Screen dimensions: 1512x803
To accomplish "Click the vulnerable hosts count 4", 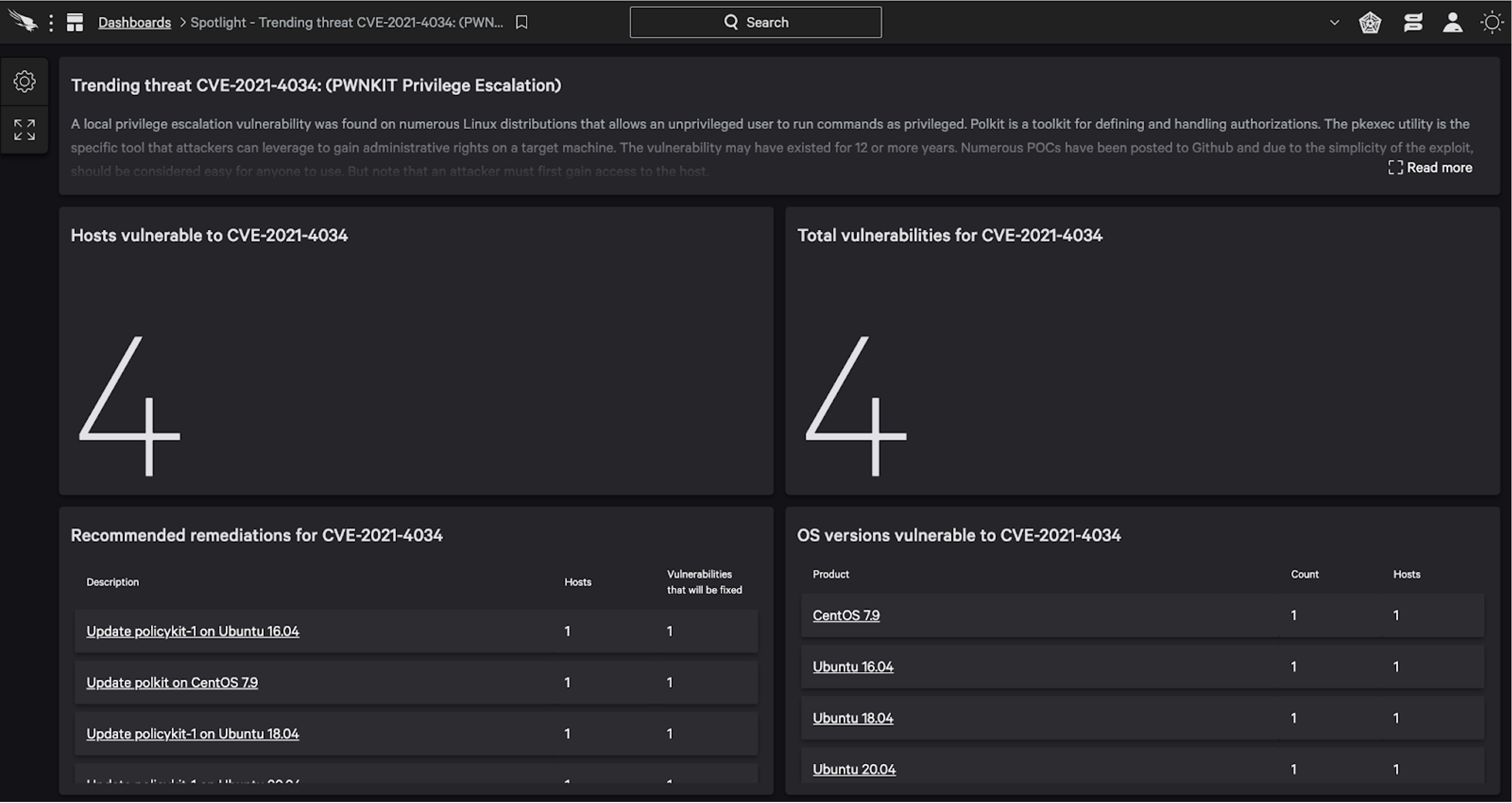I will coord(130,405).
